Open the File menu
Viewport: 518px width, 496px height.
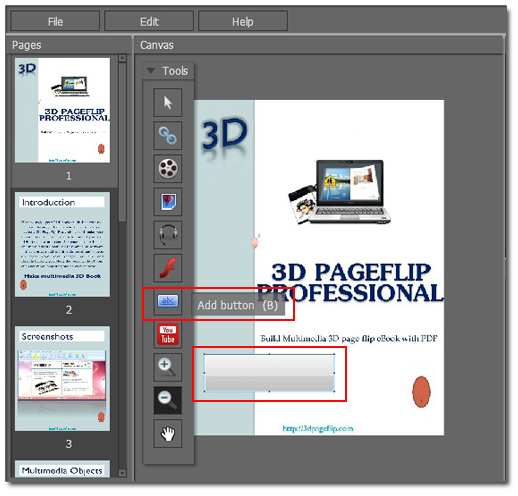click(x=55, y=22)
